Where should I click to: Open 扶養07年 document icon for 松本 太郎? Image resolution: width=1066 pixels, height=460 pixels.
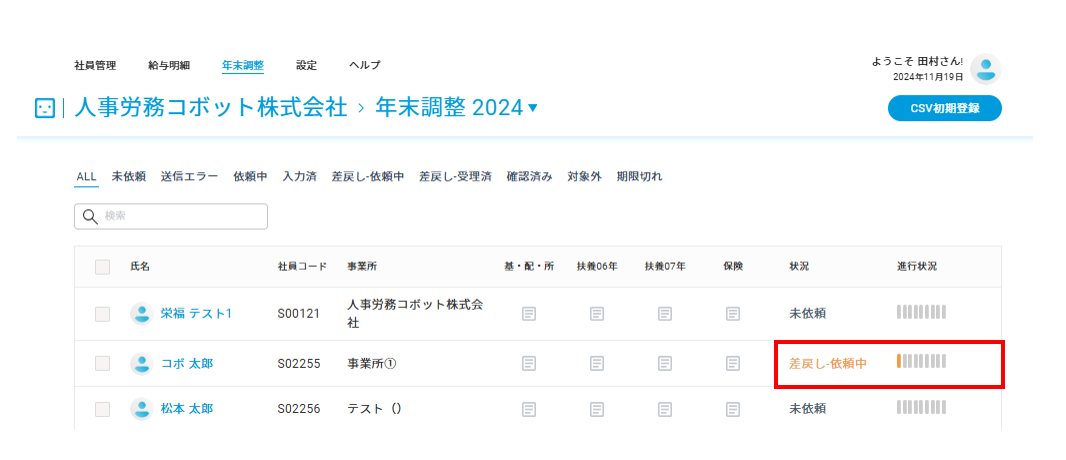(x=665, y=409)
